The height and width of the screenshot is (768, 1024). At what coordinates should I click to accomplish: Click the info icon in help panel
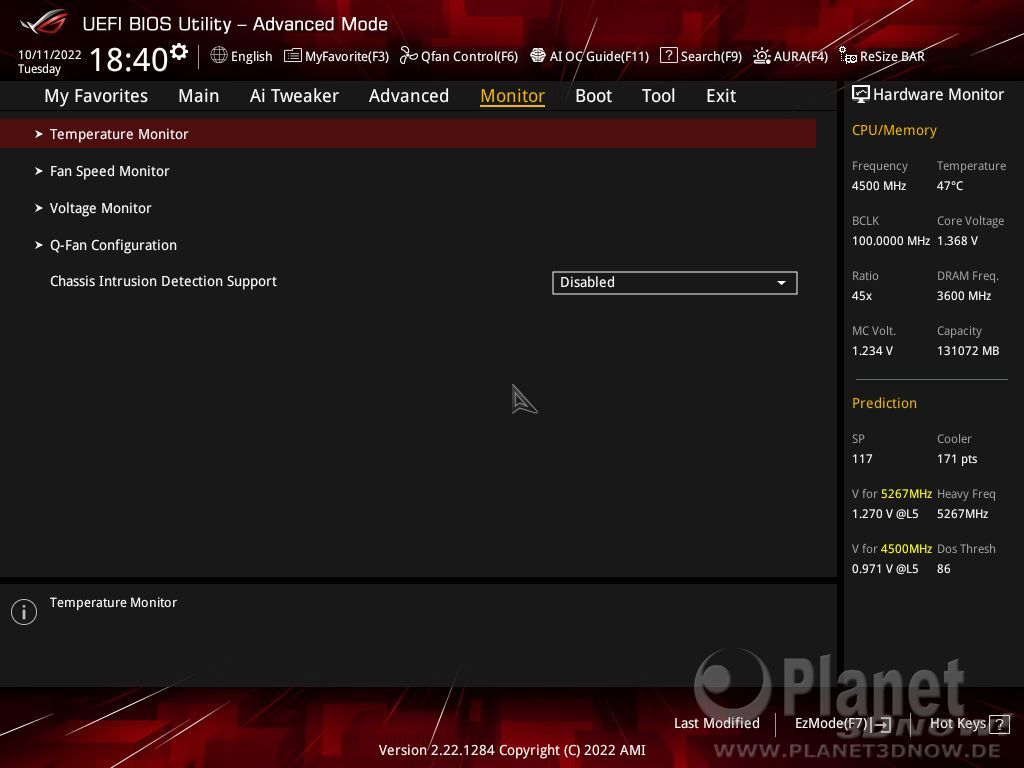tap(24, 612)
